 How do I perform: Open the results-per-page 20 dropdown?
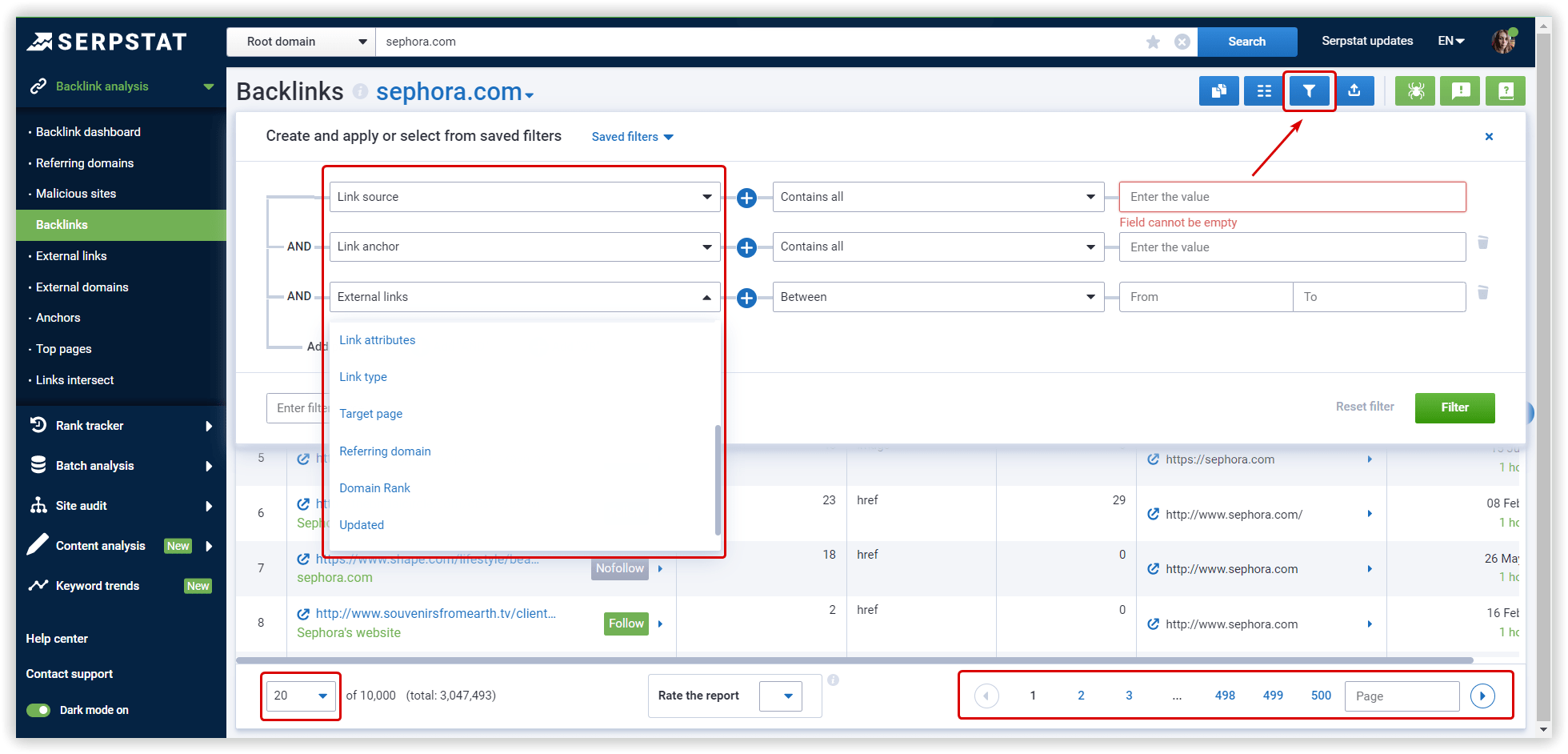300,696
